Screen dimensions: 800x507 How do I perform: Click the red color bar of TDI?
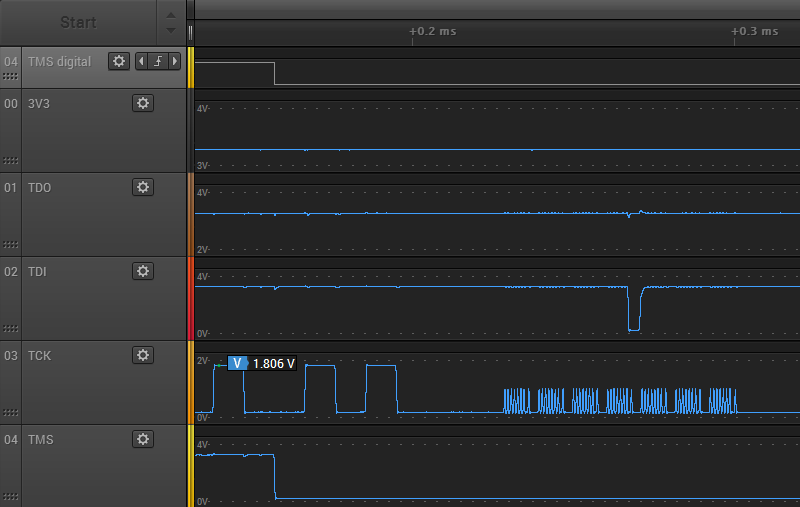coord(191,298)
